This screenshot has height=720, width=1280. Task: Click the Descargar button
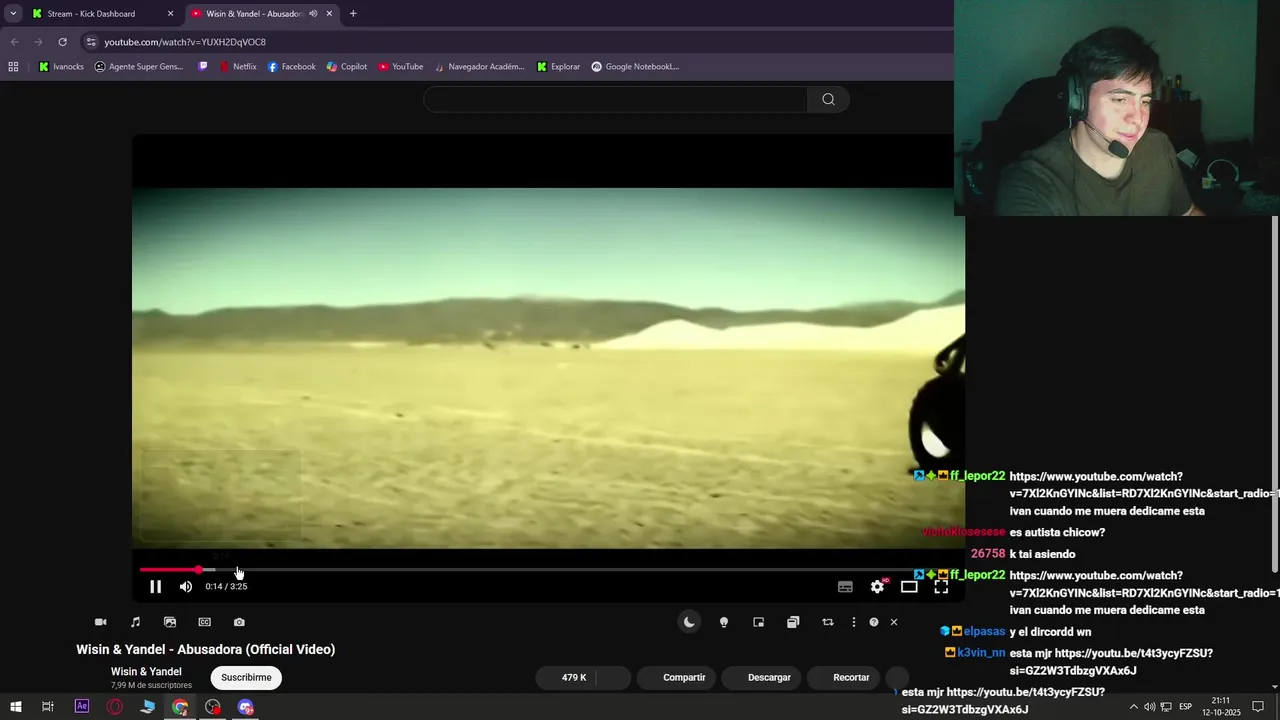click(761, 677)
